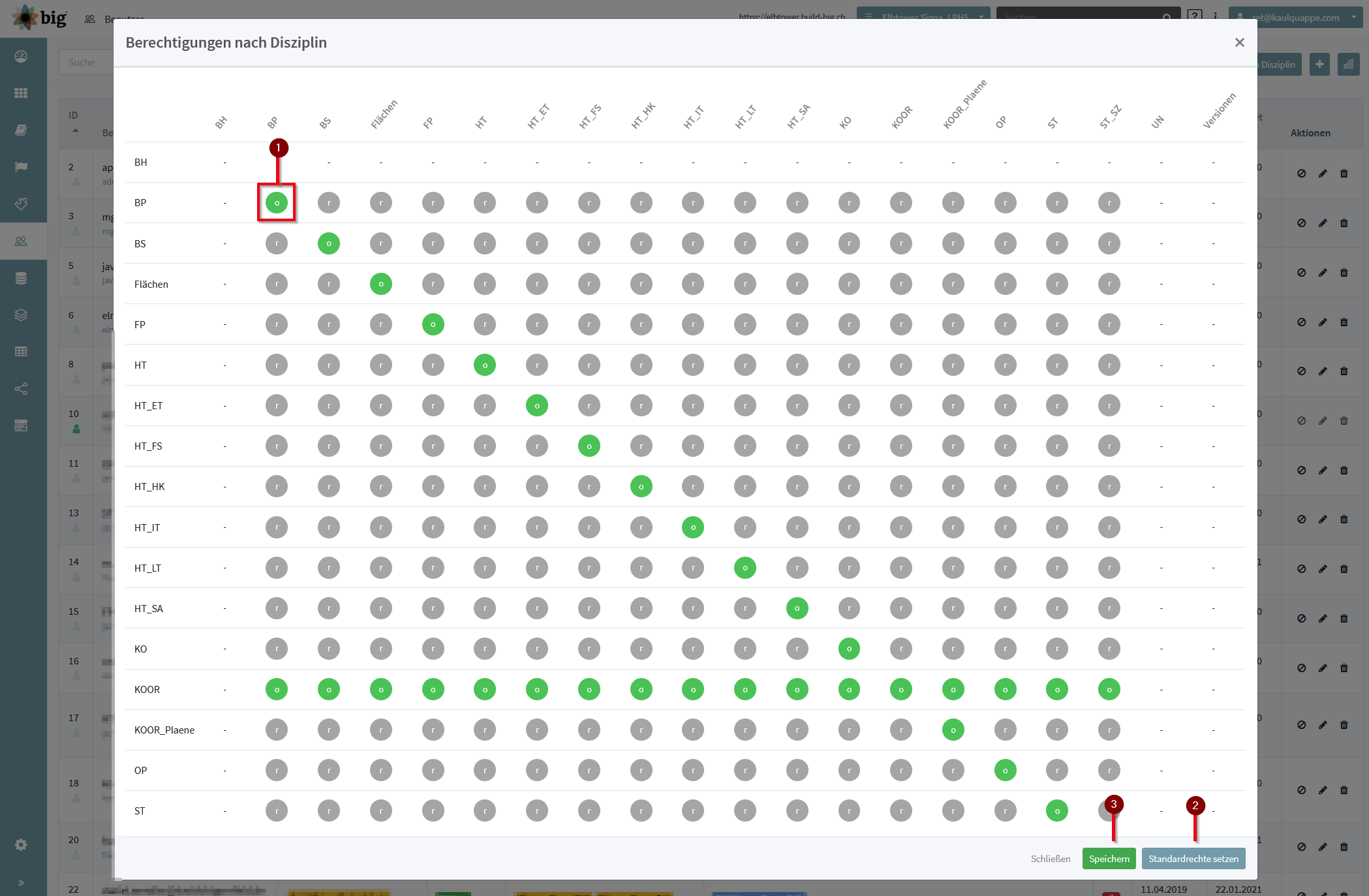
Task: Click the edit pencil for user ID 3
Action: click(x=1323, y=223)
